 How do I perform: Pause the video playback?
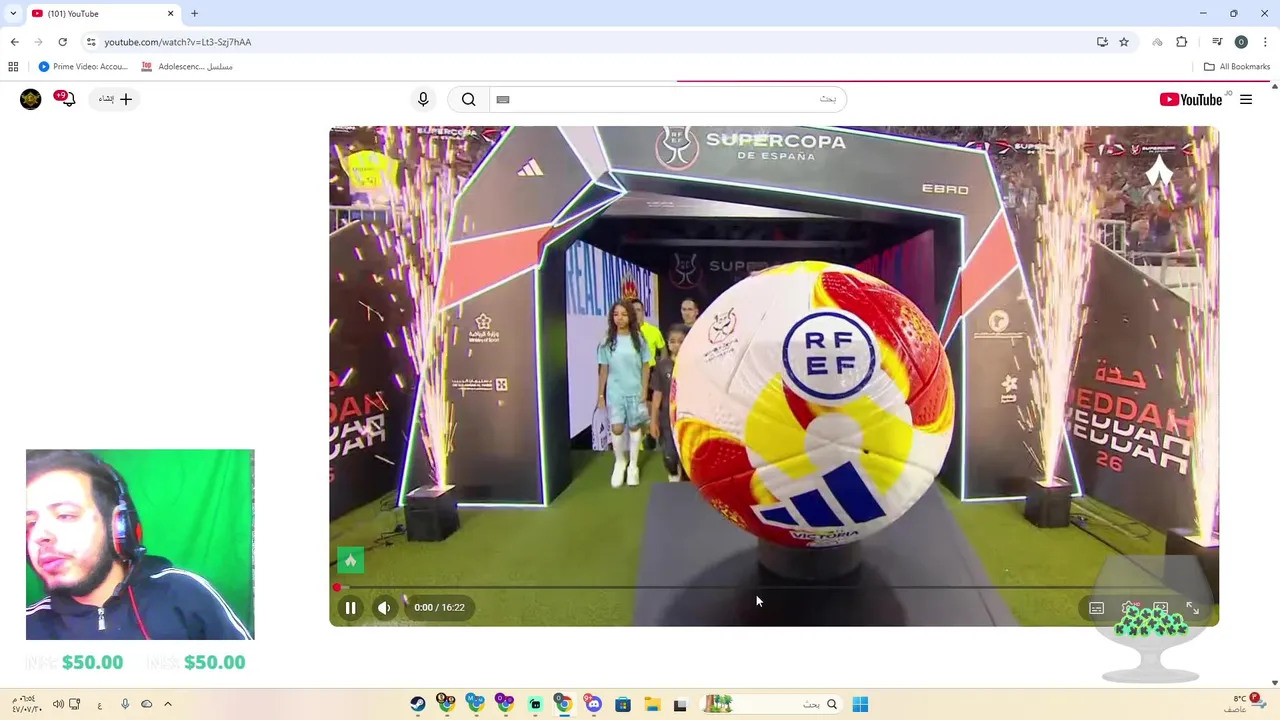350,607
